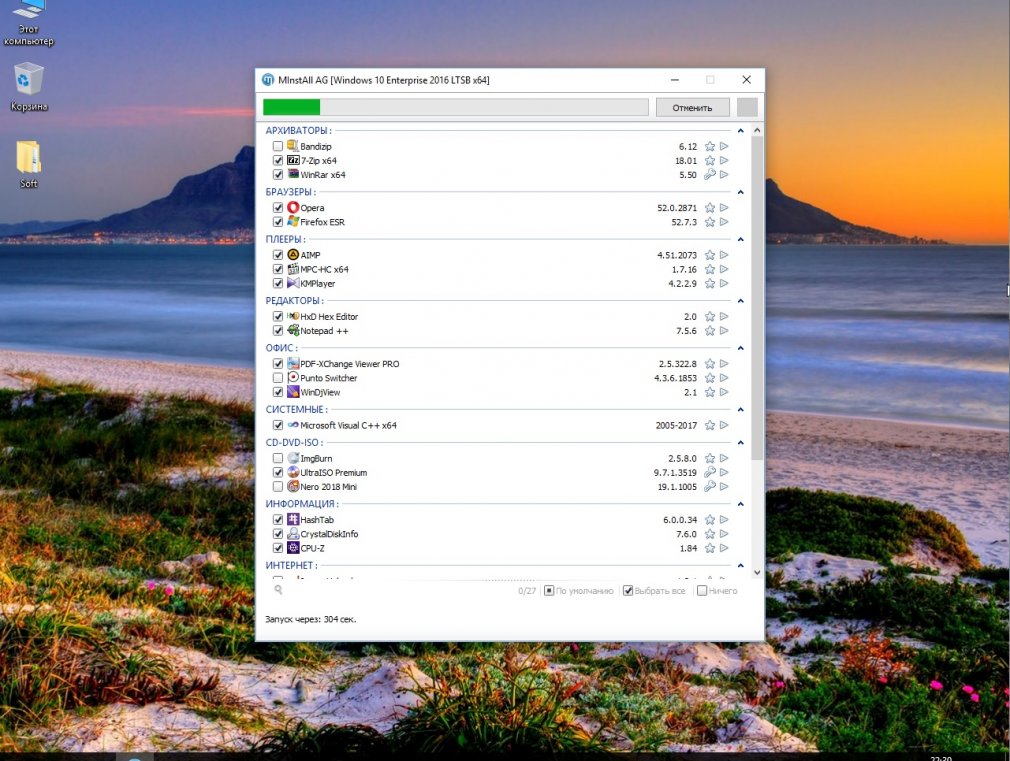Click the key icon for UltraISO Premium
Screen dimensions: 1010x761
tap(709, 472)
